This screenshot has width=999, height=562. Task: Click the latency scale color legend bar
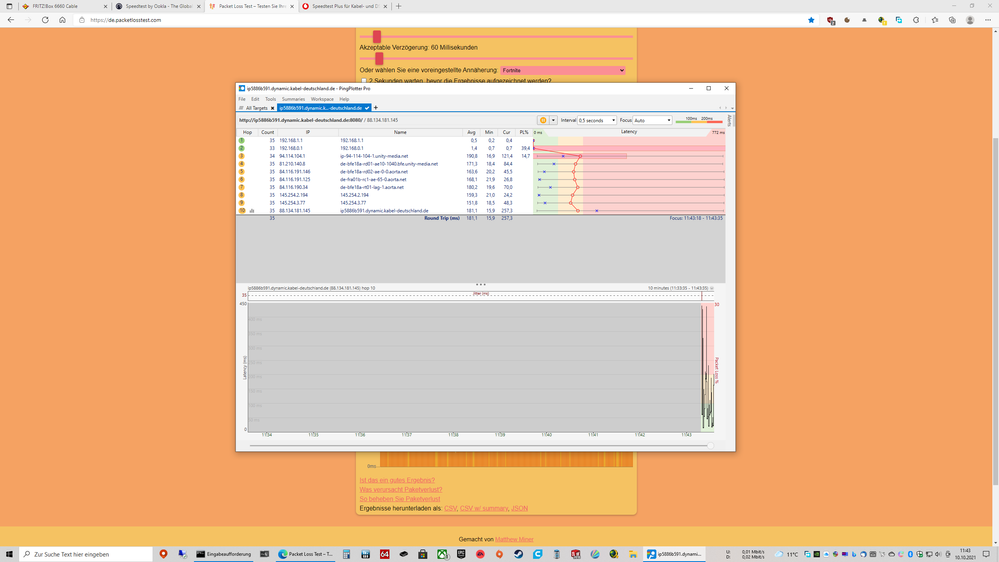tap(699, 120)
